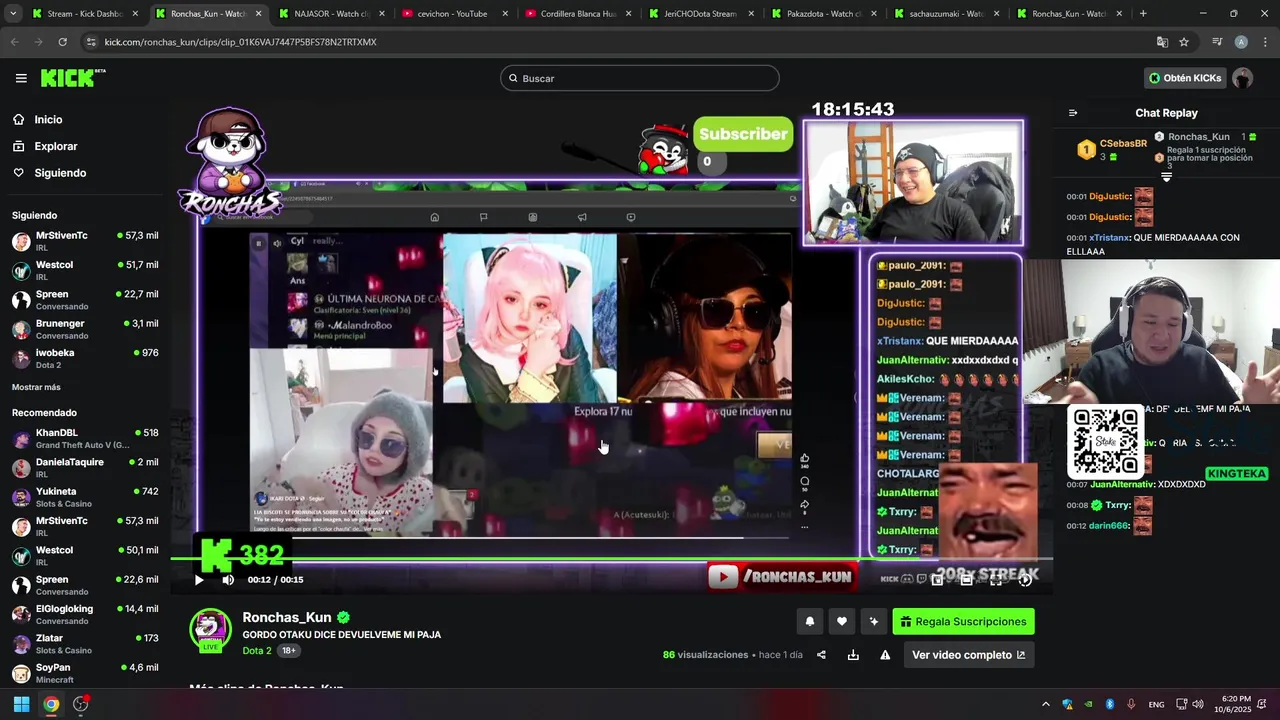Screen dimensions: 1280x720
Task: Collapse the Chat Replay panel
Action: pyautogui.click(x=1073, y=113)
